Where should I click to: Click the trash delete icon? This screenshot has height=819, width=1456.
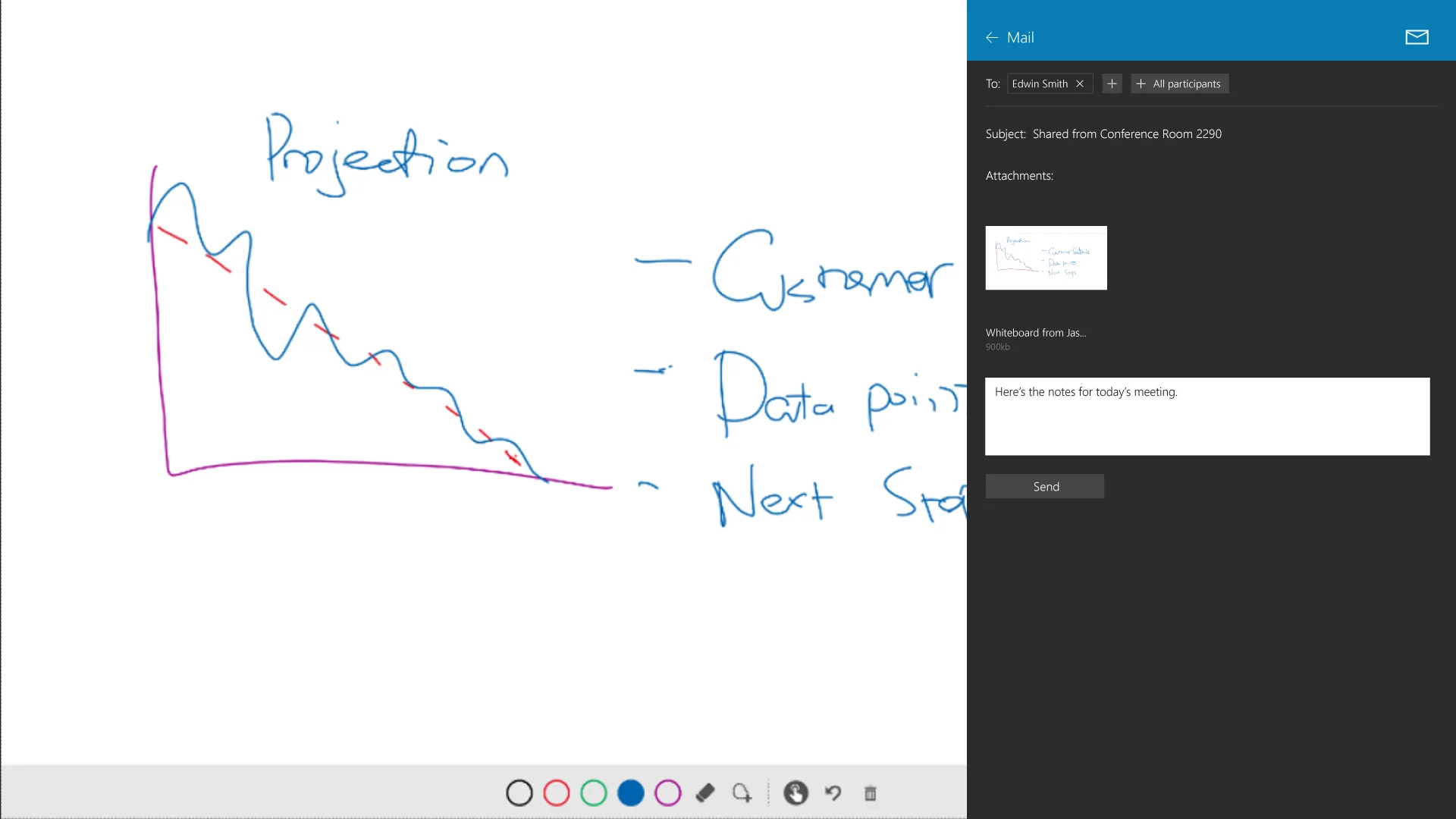point(870,793)
